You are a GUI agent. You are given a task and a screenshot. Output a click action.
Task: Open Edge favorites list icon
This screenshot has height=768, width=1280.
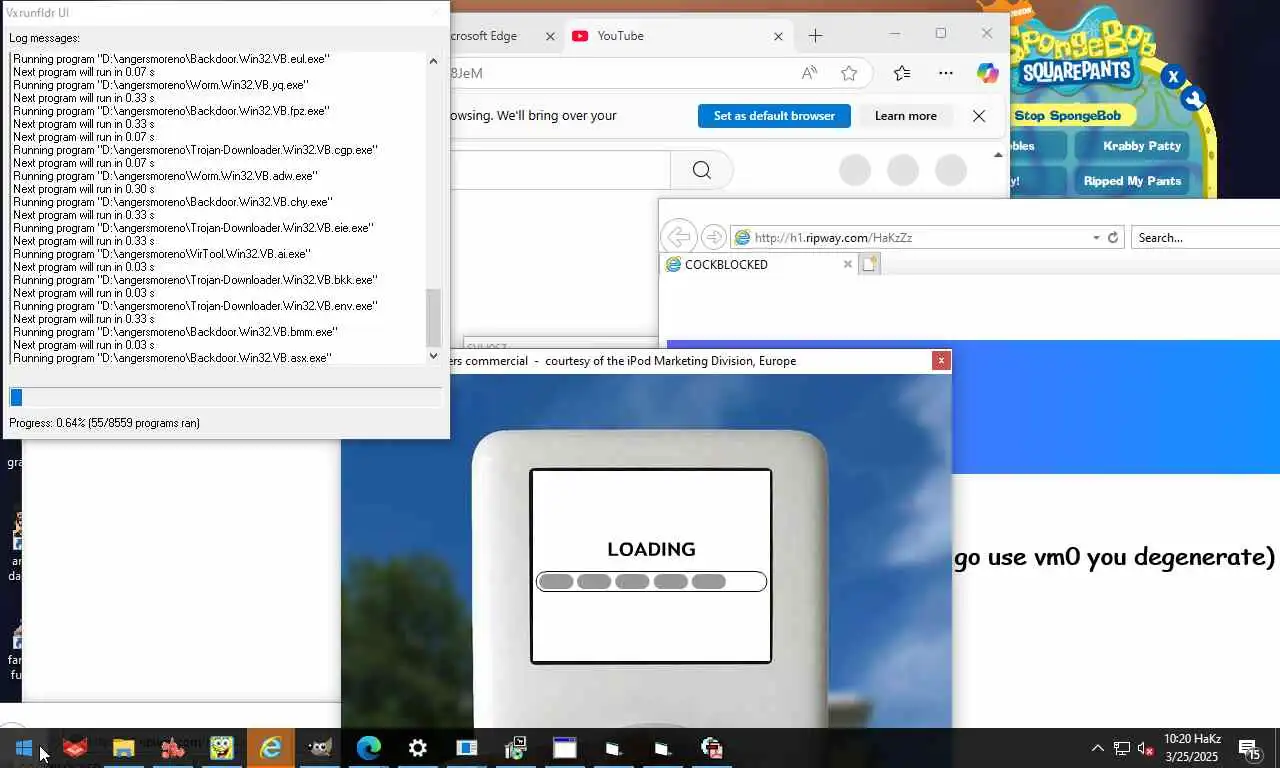(x=902, y=73)
